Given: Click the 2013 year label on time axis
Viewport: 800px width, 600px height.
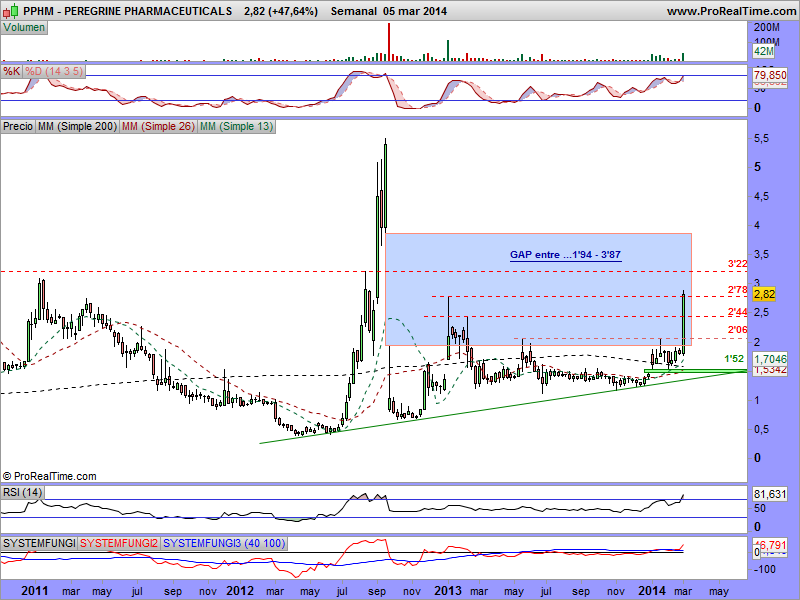Looking at the screenshot, I should tap(447, 591).
